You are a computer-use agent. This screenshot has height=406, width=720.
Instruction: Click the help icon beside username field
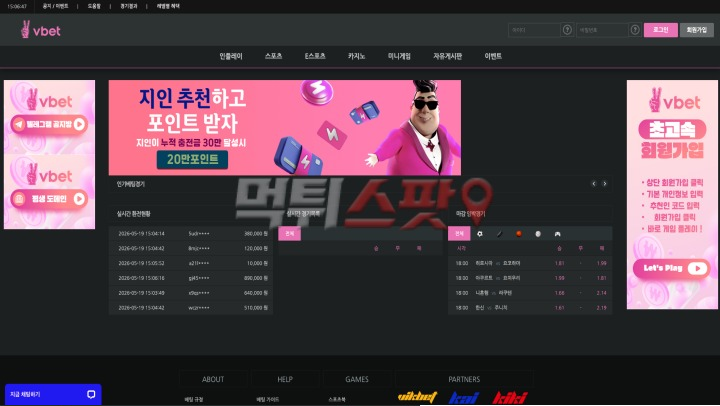coord(567,30)
